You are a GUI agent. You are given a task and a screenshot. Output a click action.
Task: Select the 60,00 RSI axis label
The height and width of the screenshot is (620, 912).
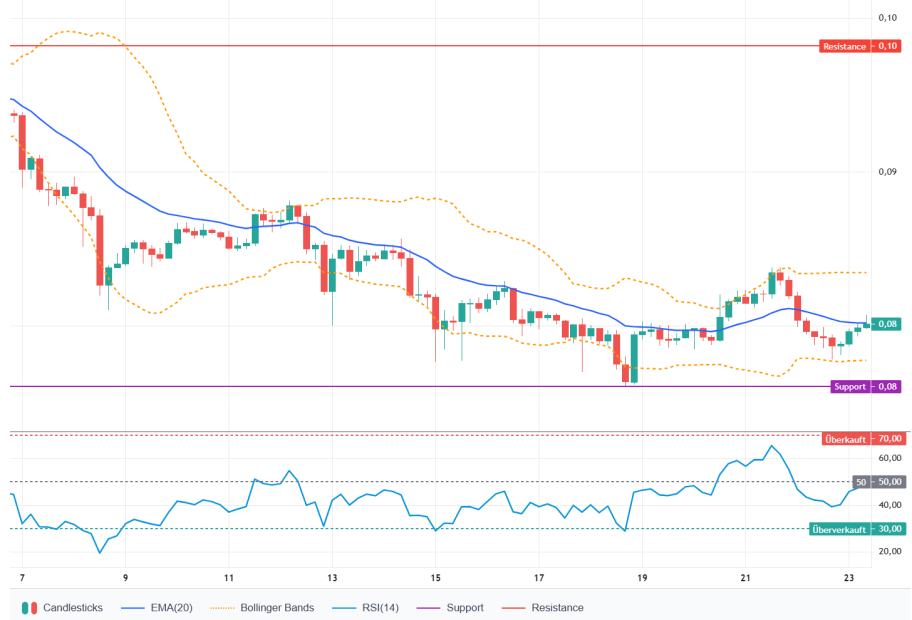pos(890,458)
